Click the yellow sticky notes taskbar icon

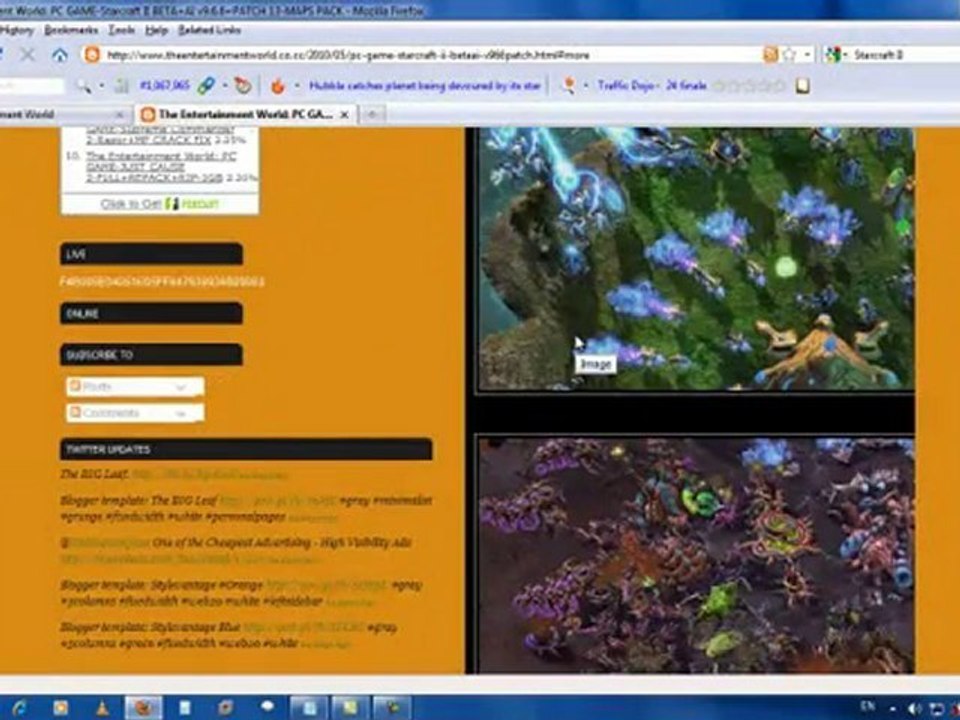350,708
